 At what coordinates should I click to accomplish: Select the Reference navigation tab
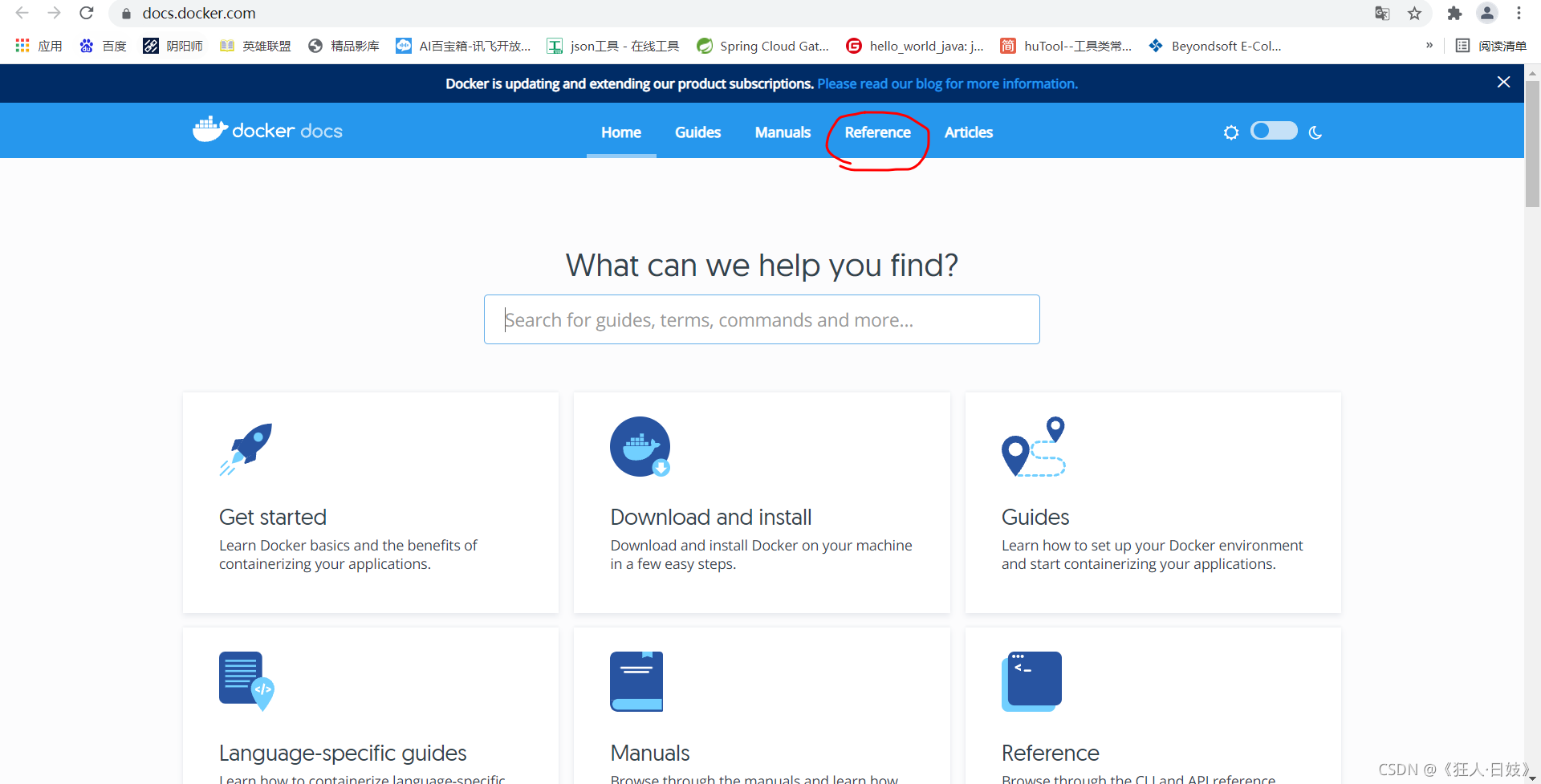click(877, 132)
